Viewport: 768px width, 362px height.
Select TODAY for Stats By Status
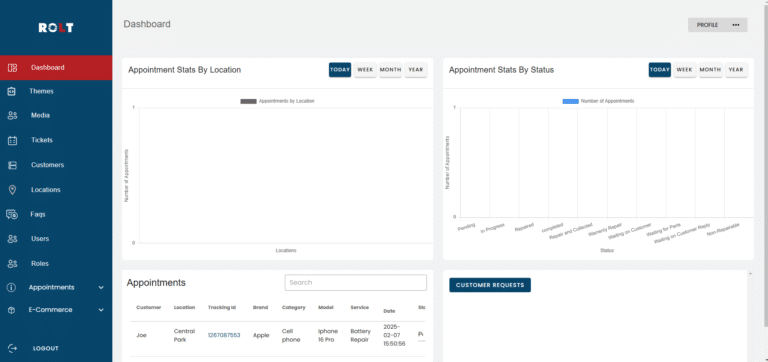[660, 70]
